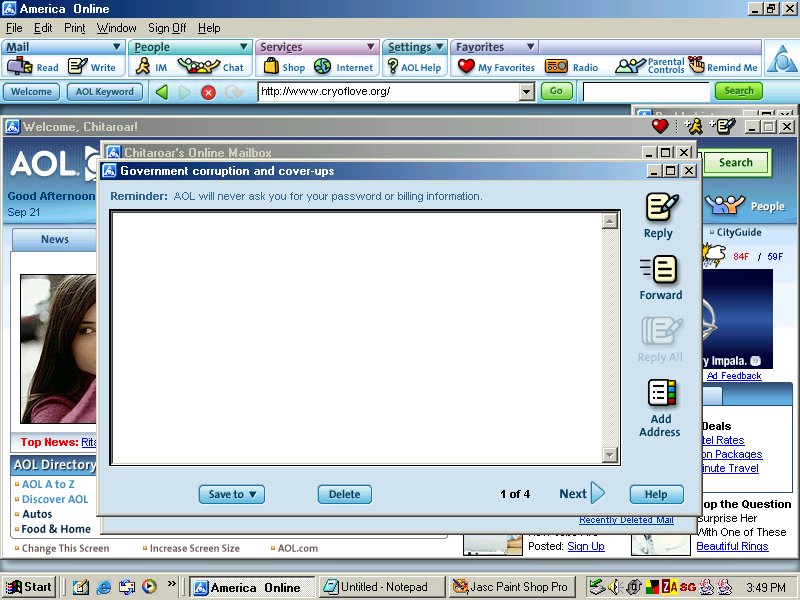The width and height of the screenshot is (800, 600).
Task: Open the URL address history dropdown
Action: 527,92
